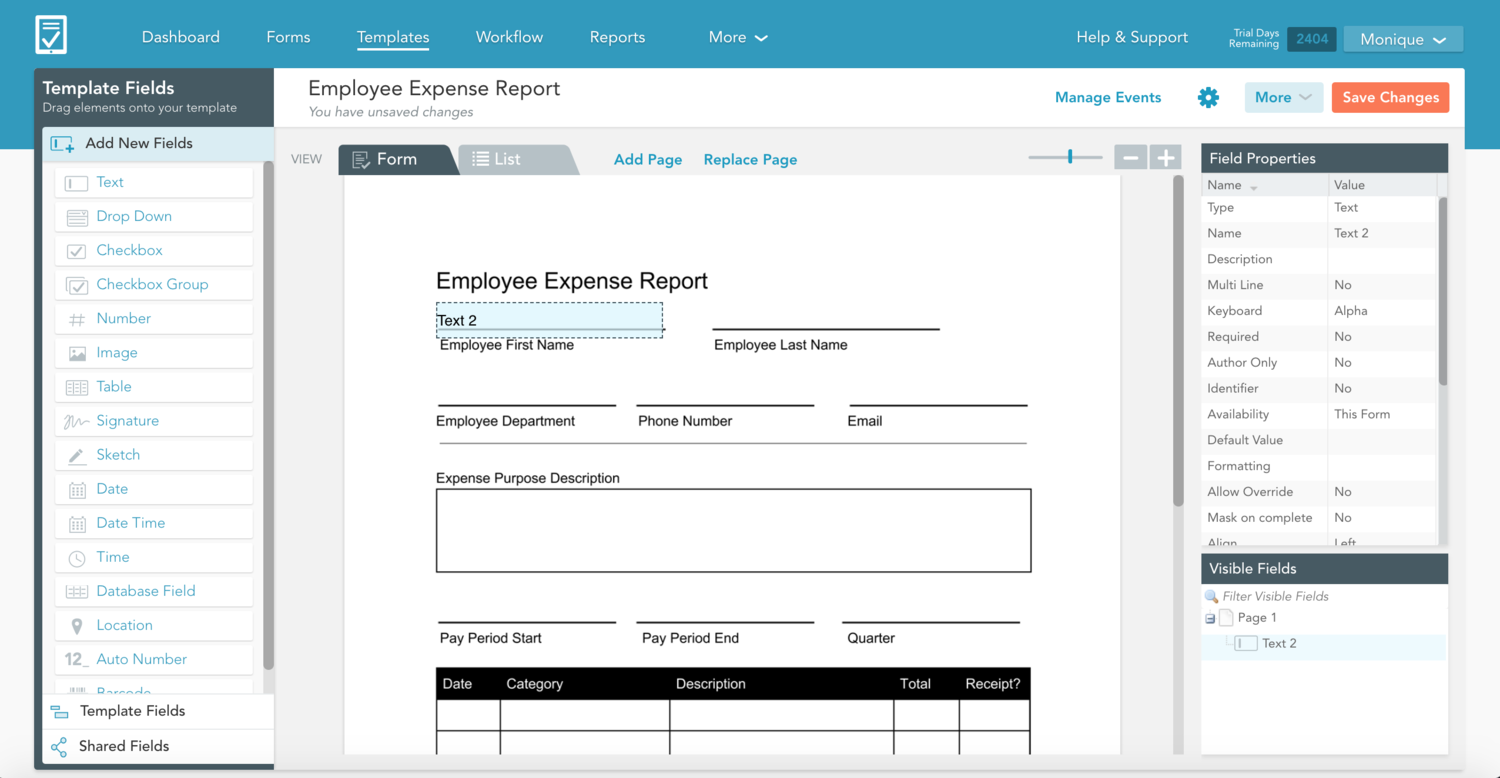This screenshot has height=778, width=1500.
Task: Open the More dropdown beside Save Changes
Action: coord(1283,97)
